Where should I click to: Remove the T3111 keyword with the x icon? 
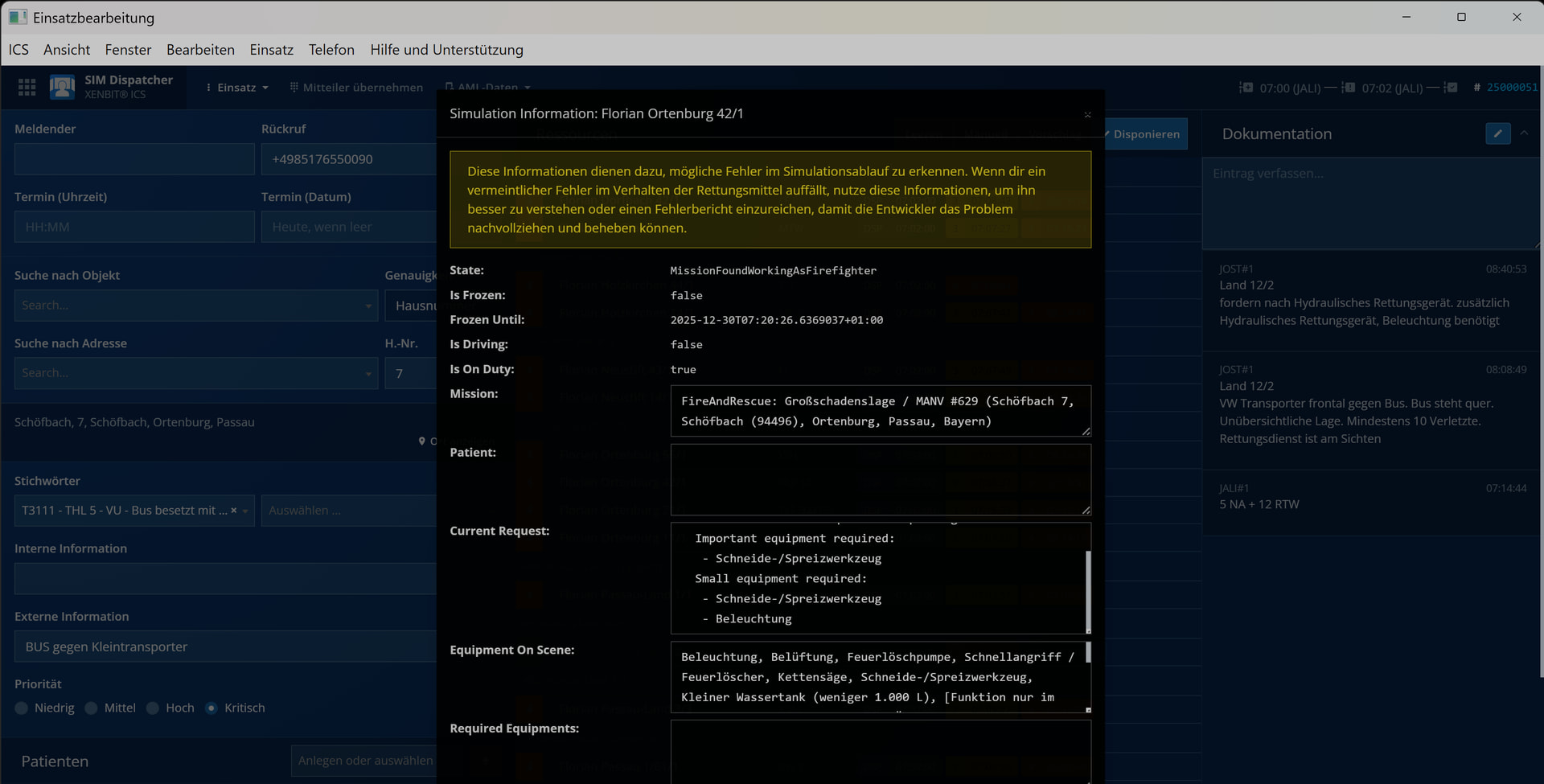point(234,511)
